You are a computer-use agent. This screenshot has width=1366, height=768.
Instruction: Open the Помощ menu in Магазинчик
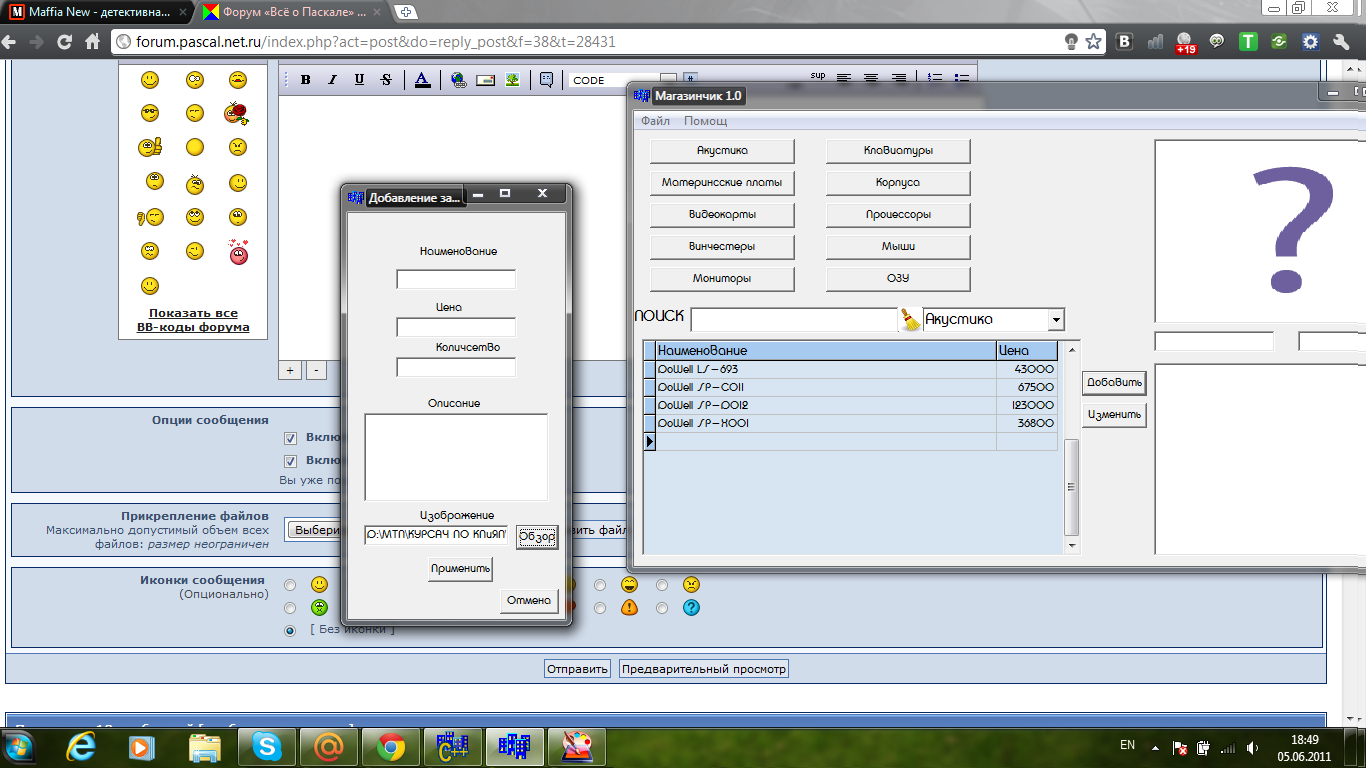click(x=705, y=121)
